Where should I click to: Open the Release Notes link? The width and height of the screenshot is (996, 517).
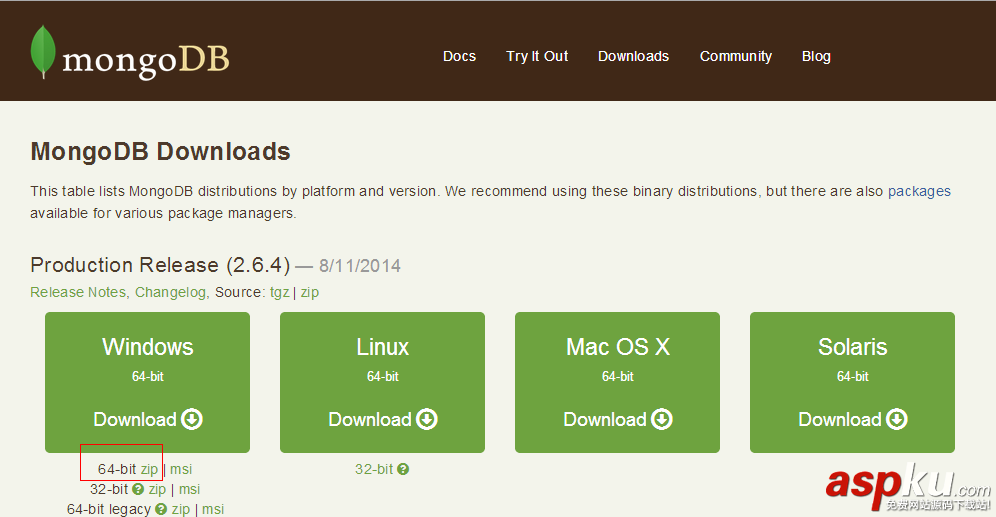coord(79,292)
